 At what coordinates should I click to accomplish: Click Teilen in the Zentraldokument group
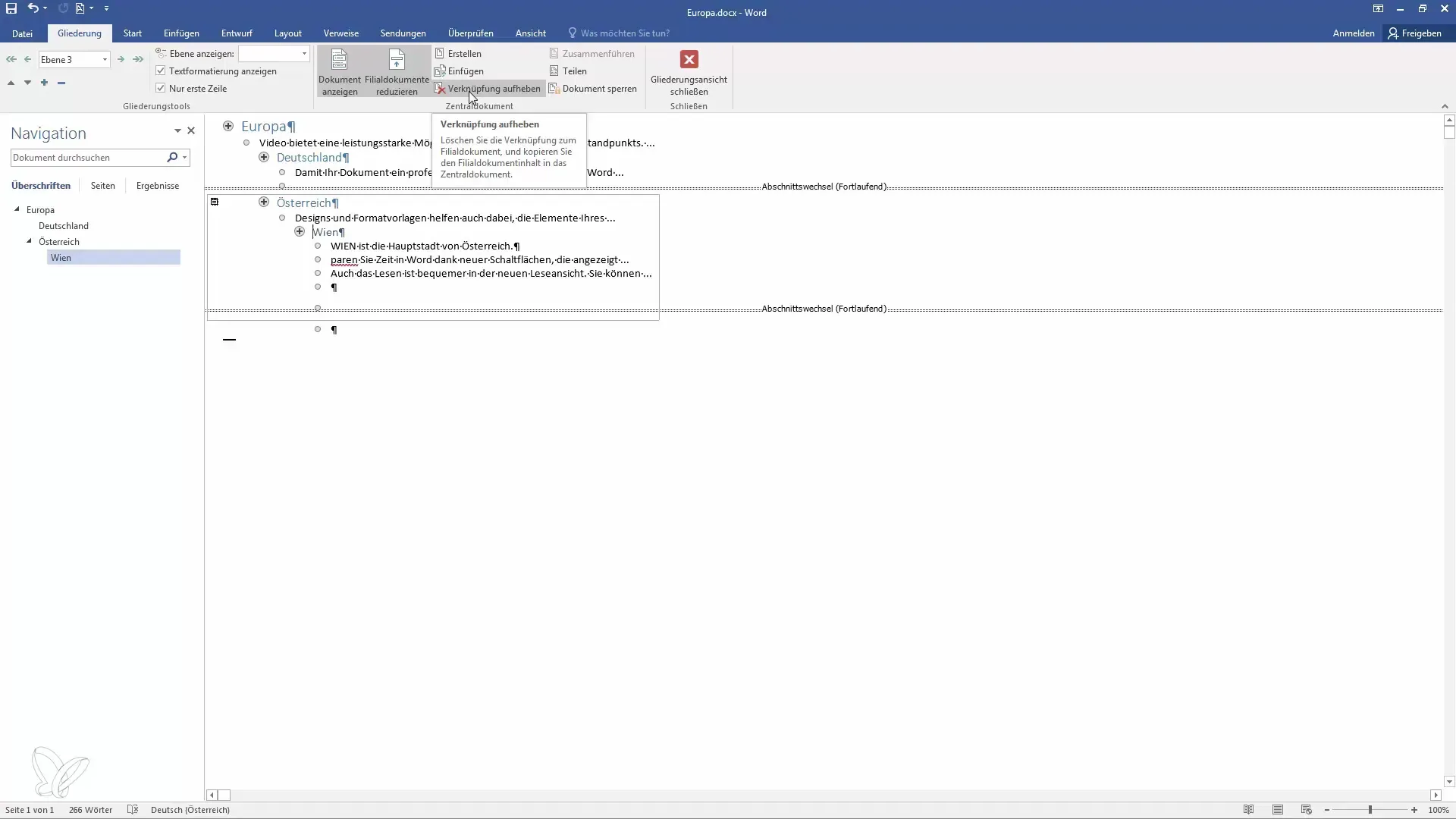[568, 71]
